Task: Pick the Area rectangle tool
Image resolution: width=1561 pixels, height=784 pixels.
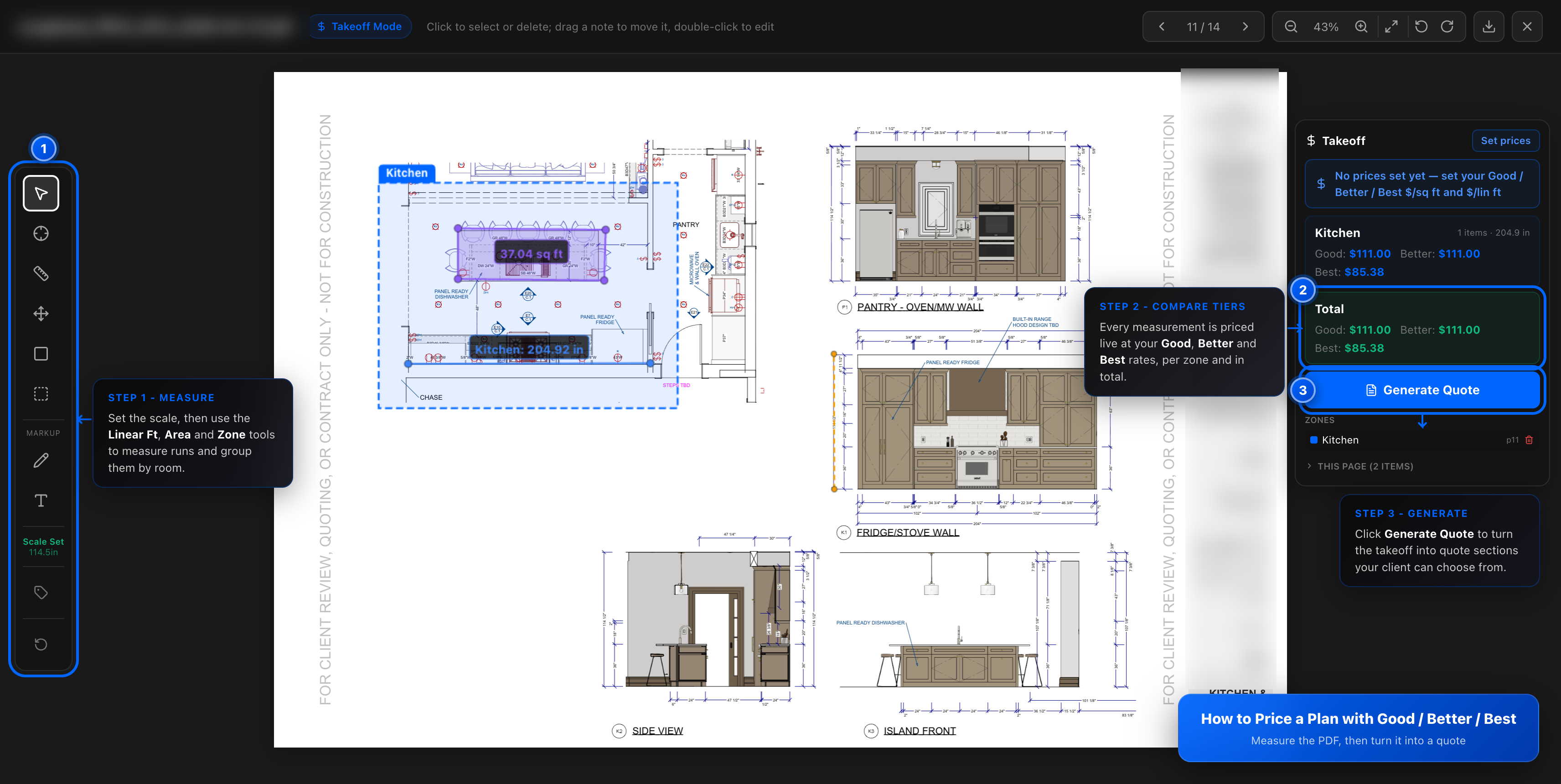Action: click(x=41, y=354)
